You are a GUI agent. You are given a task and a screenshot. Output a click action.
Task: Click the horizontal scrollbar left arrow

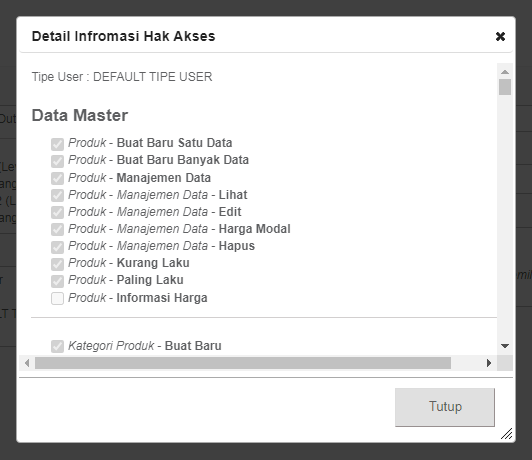pos(27,363)
